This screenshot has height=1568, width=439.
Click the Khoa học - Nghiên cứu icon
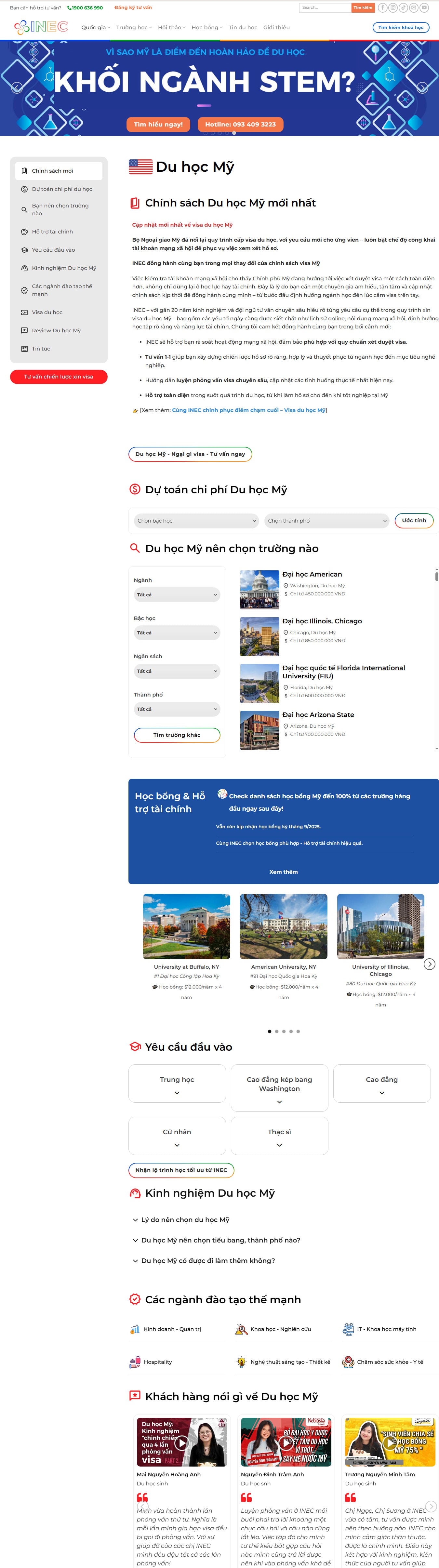pos(241,1329)
